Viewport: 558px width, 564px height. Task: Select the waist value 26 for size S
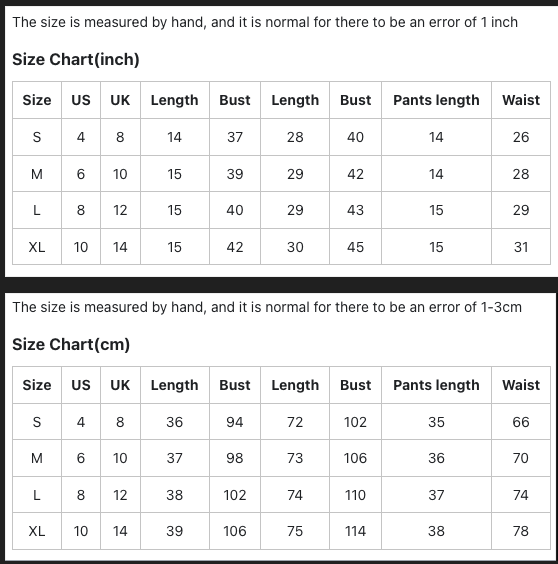pyautogui.click(x=521, y=137)
